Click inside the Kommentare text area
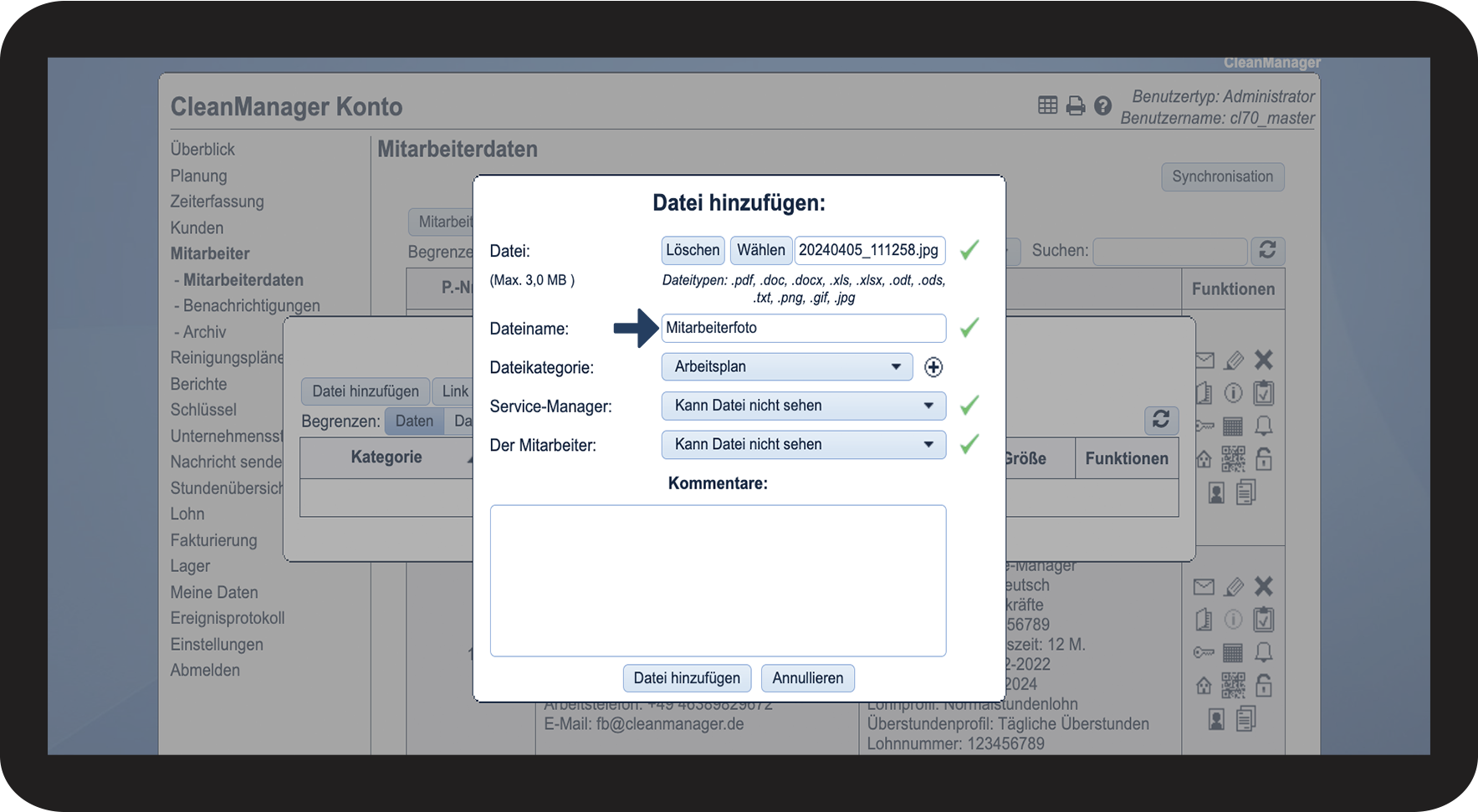 click(x=718, y=580)
